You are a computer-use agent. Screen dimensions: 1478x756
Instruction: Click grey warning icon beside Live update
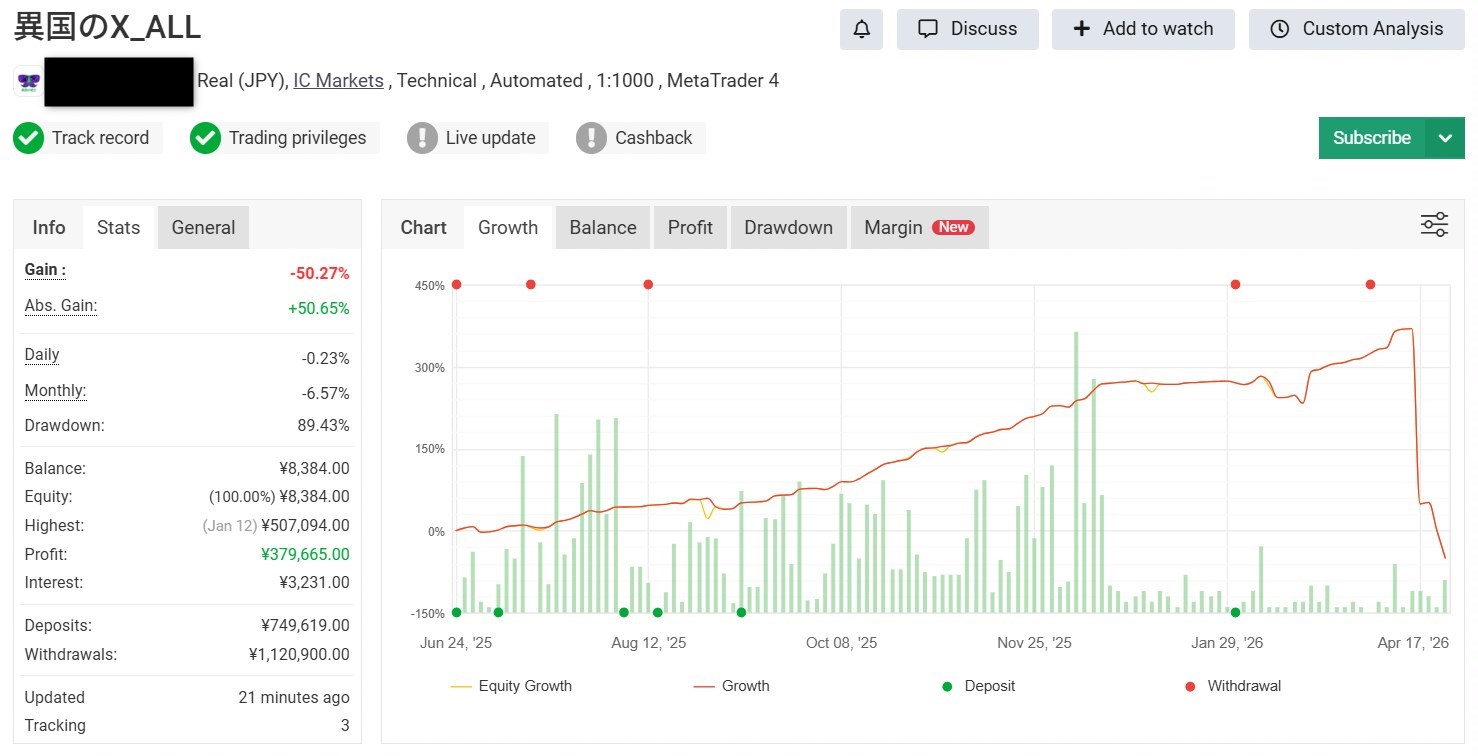423,138
